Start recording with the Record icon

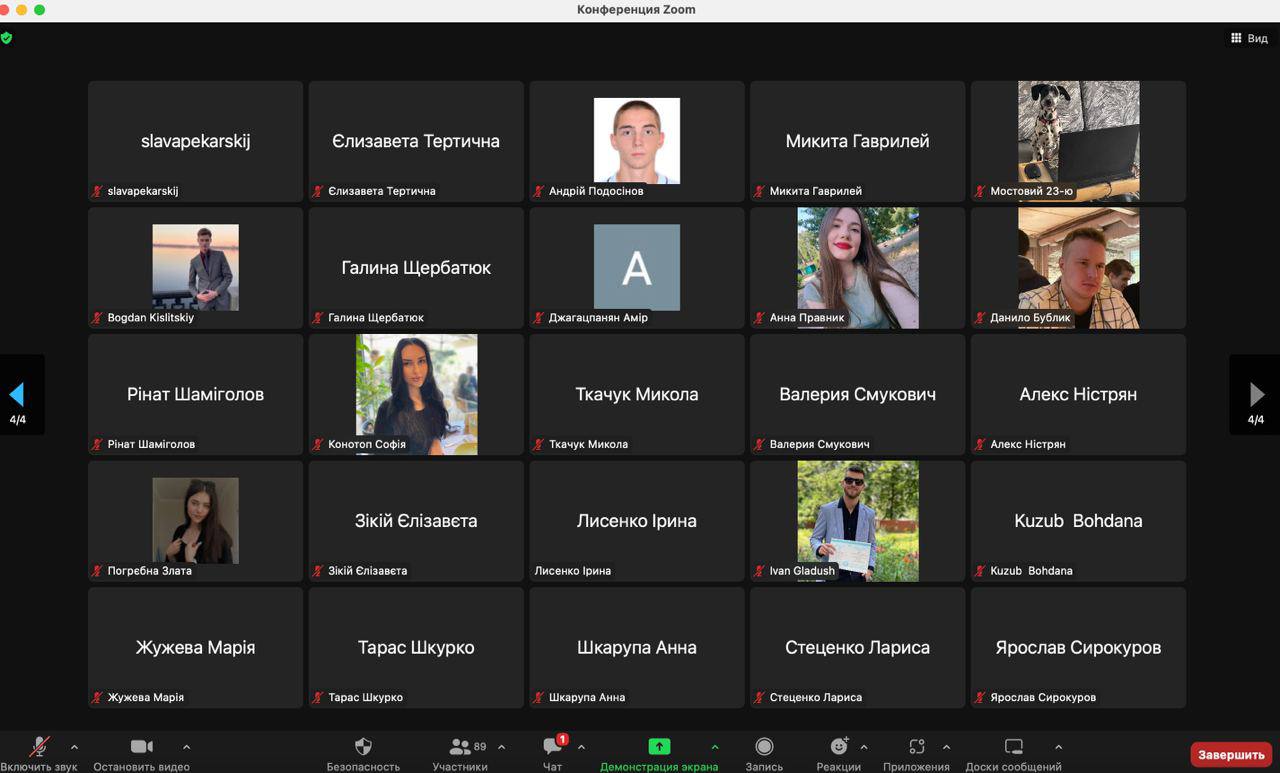pos(764,746)
